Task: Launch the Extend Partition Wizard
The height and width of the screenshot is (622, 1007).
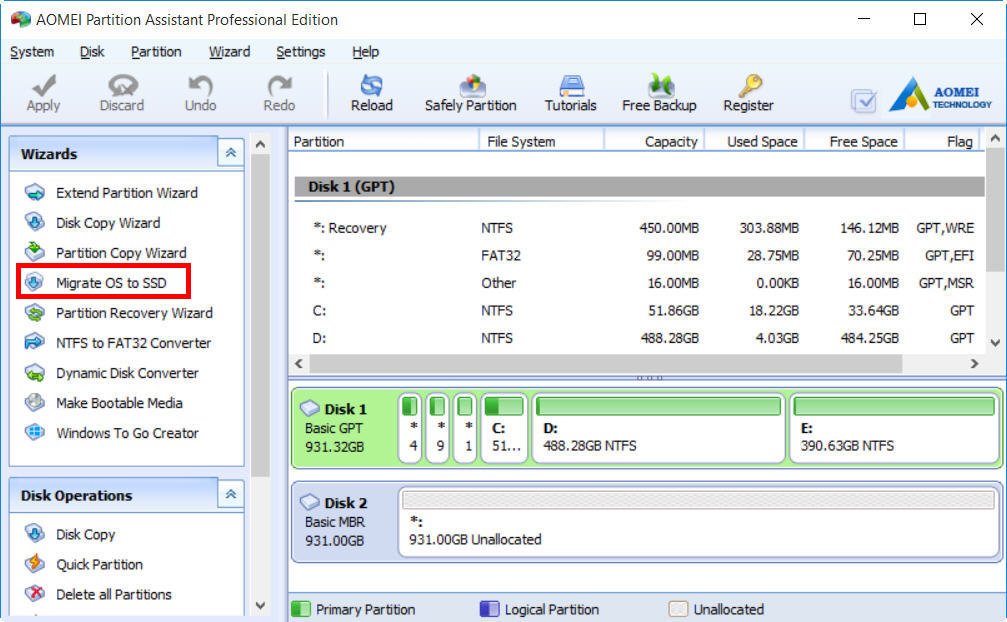Action: click(x=110, y=193)
